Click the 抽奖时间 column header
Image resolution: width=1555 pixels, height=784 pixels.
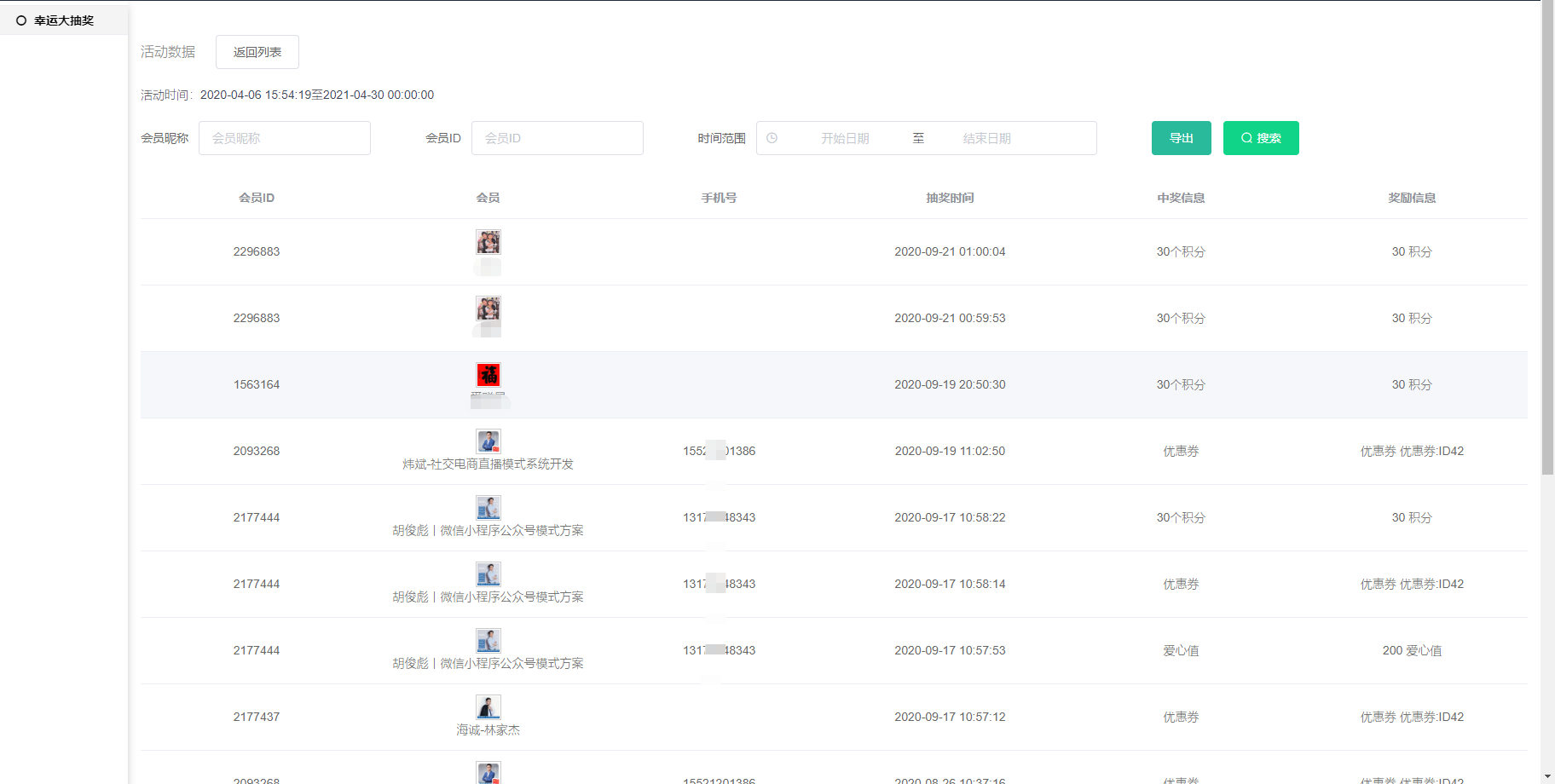pos(950,198)
